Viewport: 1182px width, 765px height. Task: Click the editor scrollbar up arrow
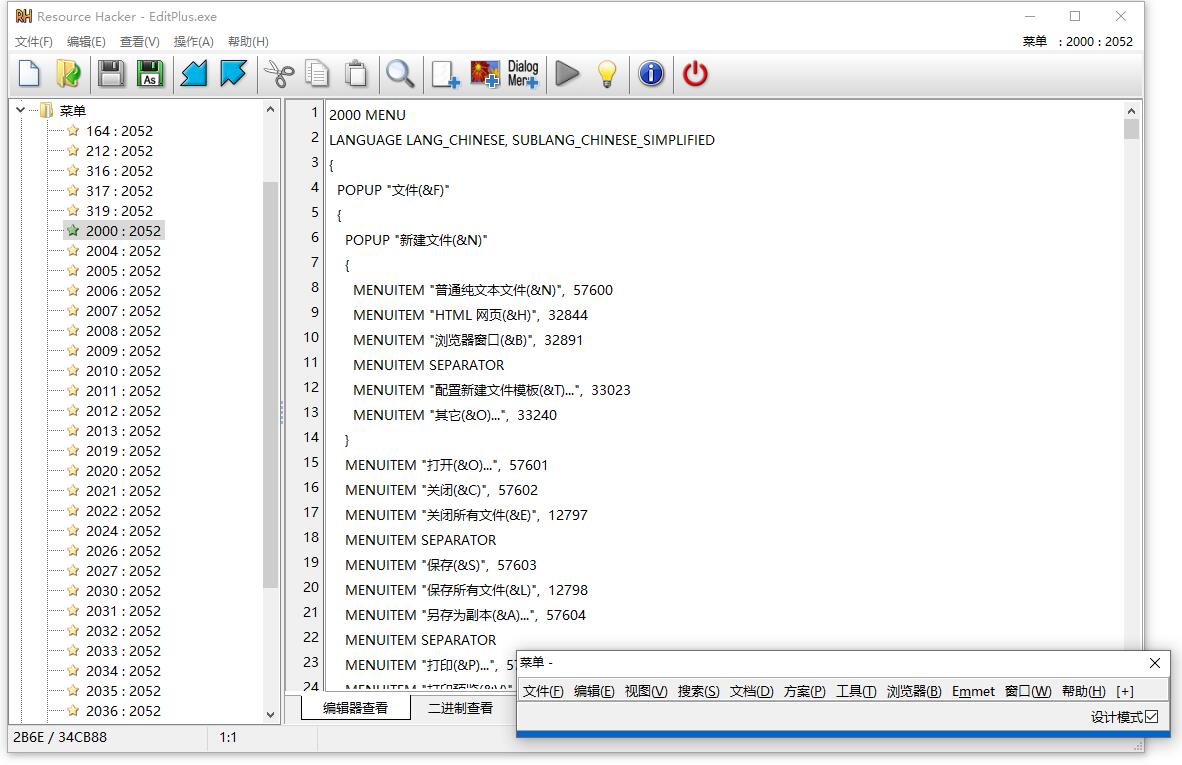[x=1131, y=111]
